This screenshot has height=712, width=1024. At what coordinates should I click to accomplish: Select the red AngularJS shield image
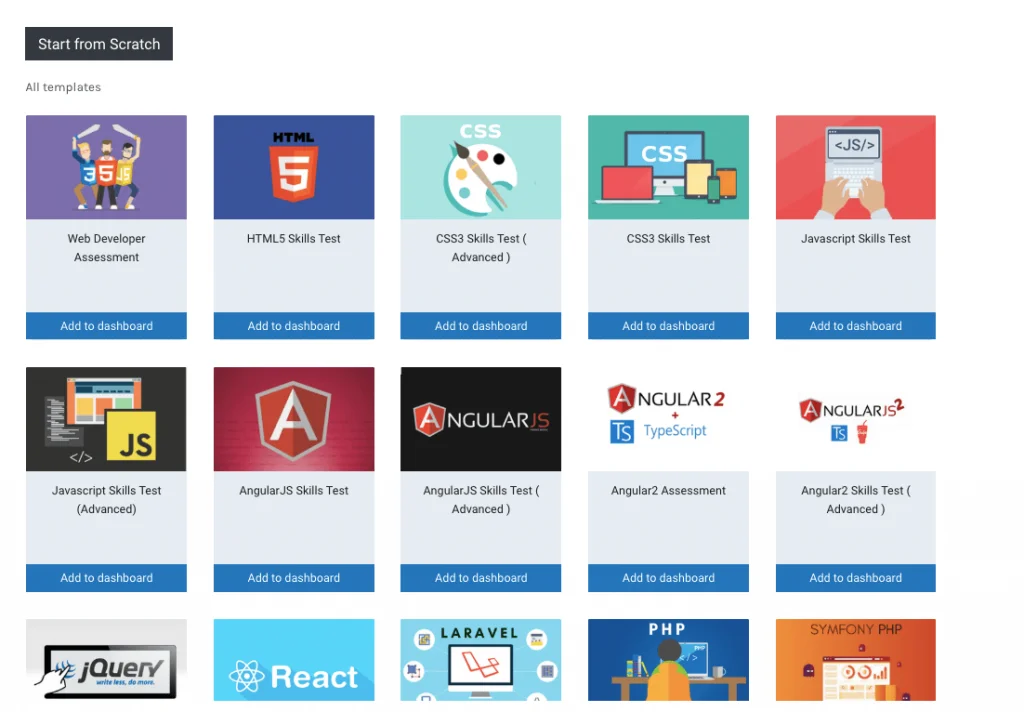click(294, 419)
